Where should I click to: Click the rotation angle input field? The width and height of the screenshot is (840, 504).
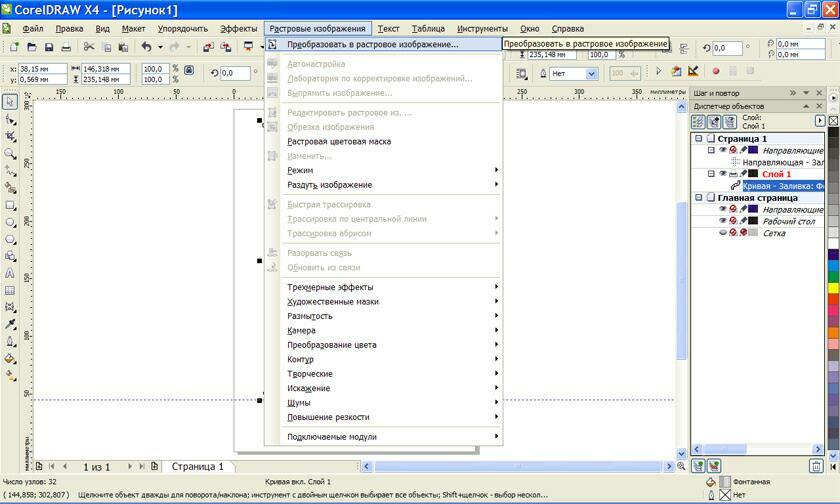point(235,73)
